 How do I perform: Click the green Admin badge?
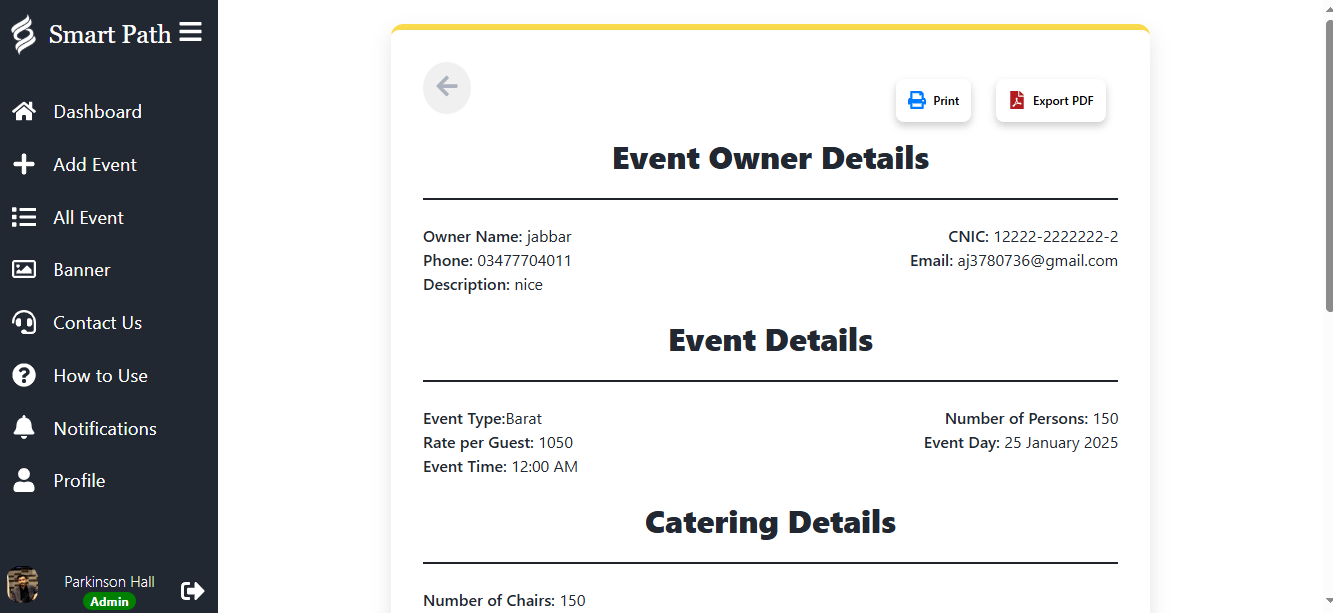click(109, 602)
